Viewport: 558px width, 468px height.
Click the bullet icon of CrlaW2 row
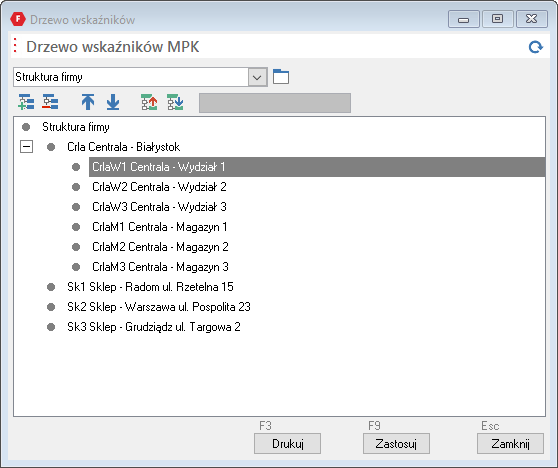(x=76, y=187)
